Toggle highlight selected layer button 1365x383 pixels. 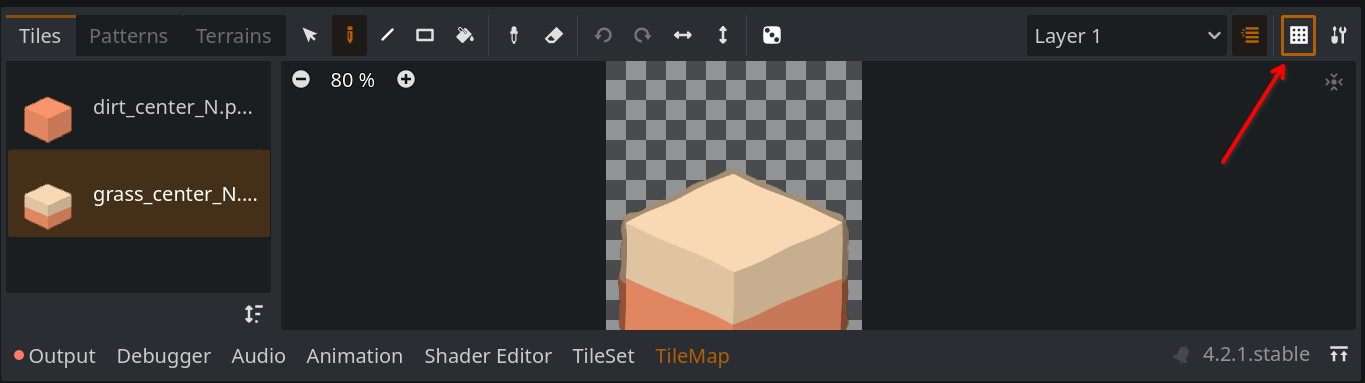(x=1249, y=35)
